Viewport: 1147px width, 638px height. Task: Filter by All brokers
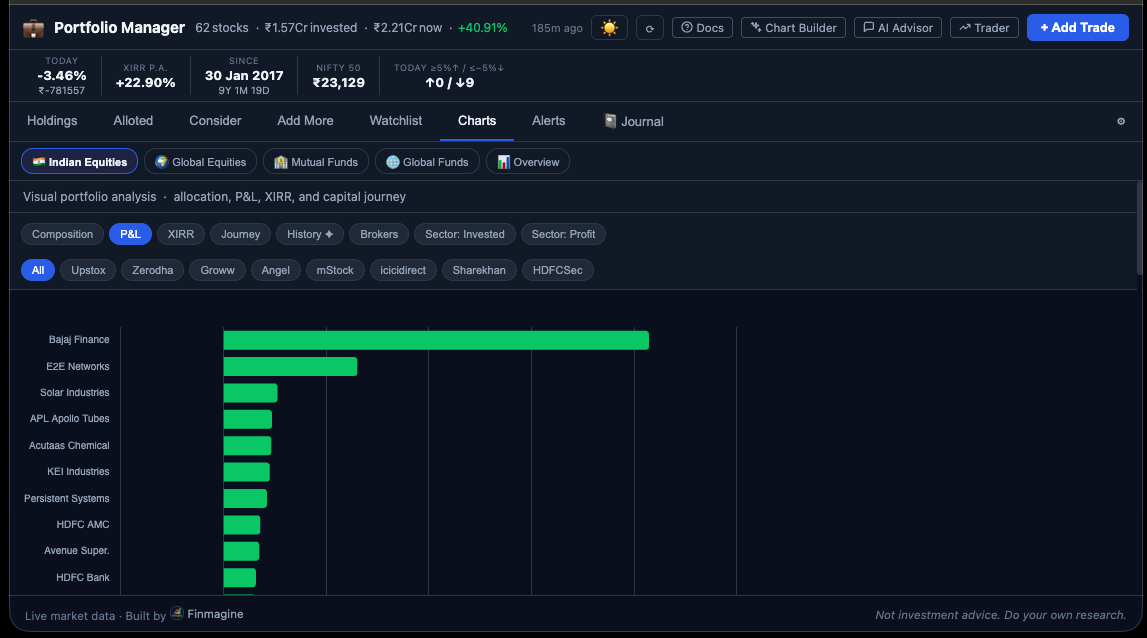point(38,270)
